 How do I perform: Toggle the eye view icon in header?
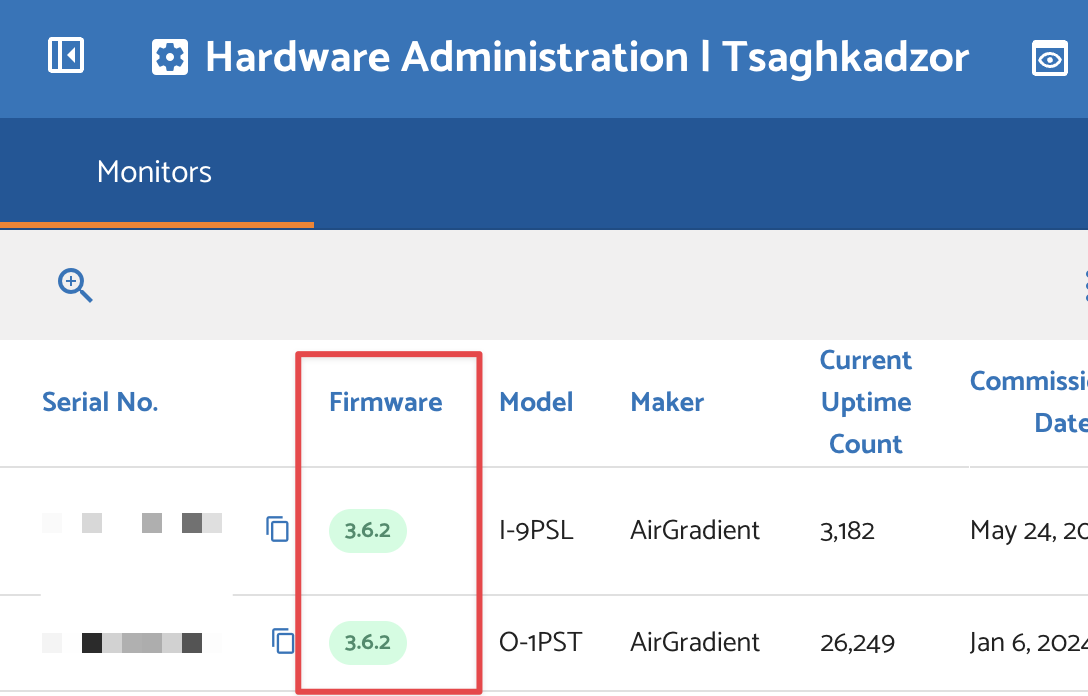point(1049,60)
